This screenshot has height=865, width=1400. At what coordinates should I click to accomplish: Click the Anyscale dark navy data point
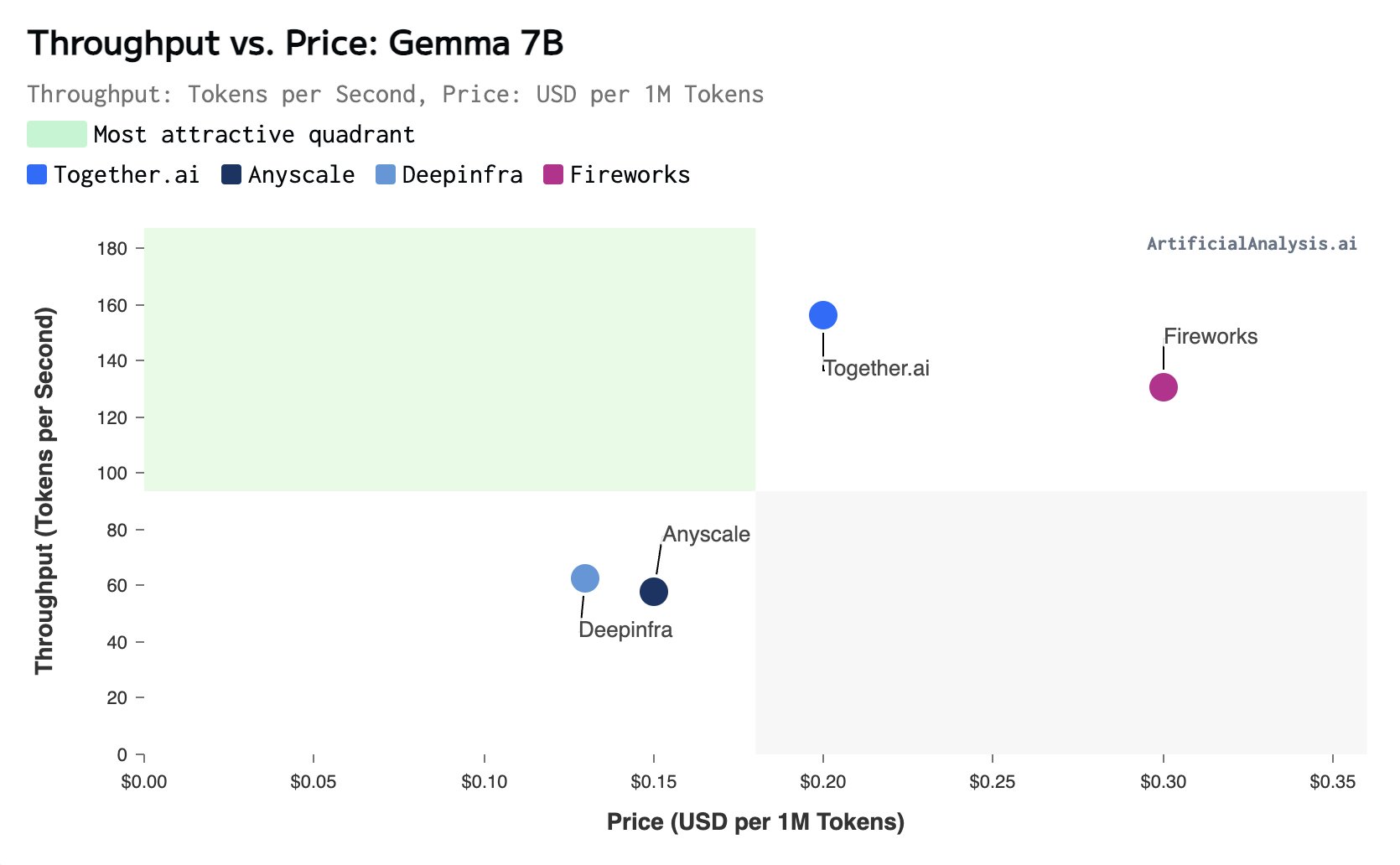tap(654, 592)
